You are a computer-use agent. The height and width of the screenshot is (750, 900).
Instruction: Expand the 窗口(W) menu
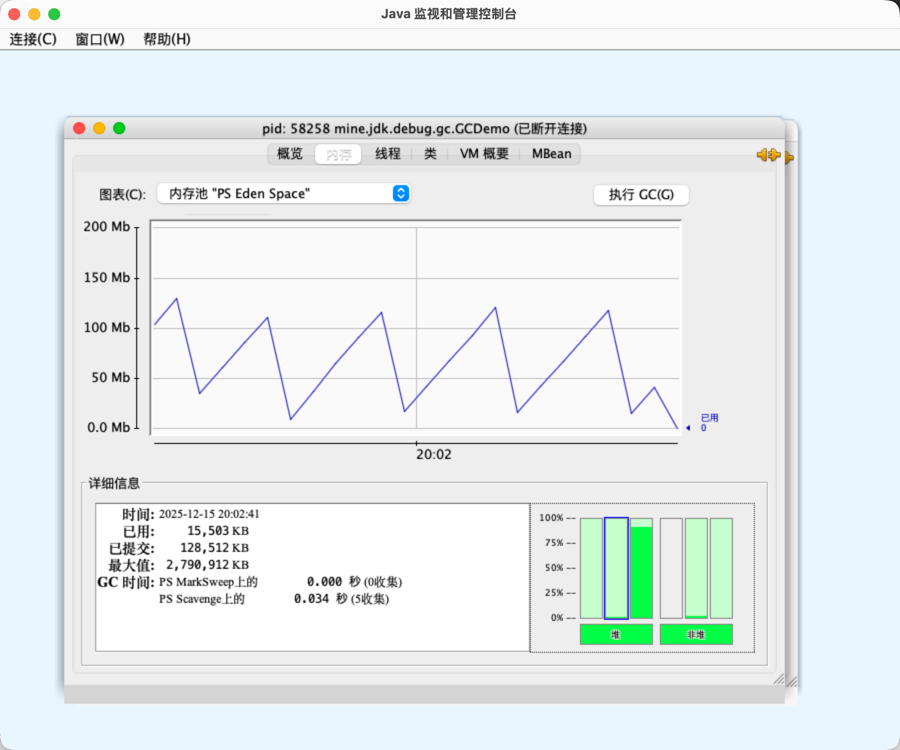coord(100,39)
